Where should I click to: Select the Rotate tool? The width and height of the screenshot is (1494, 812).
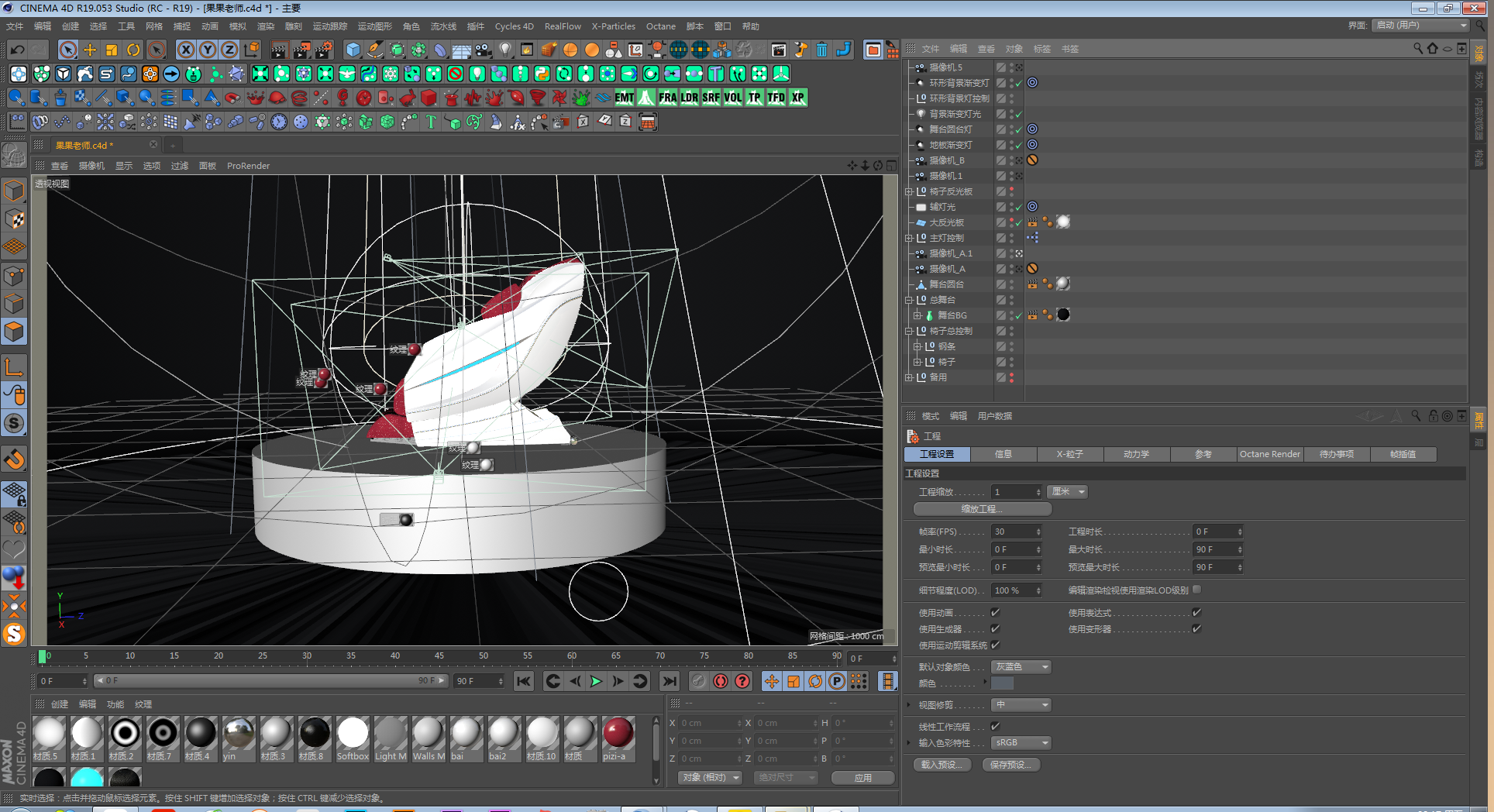(x=133, y=50)
